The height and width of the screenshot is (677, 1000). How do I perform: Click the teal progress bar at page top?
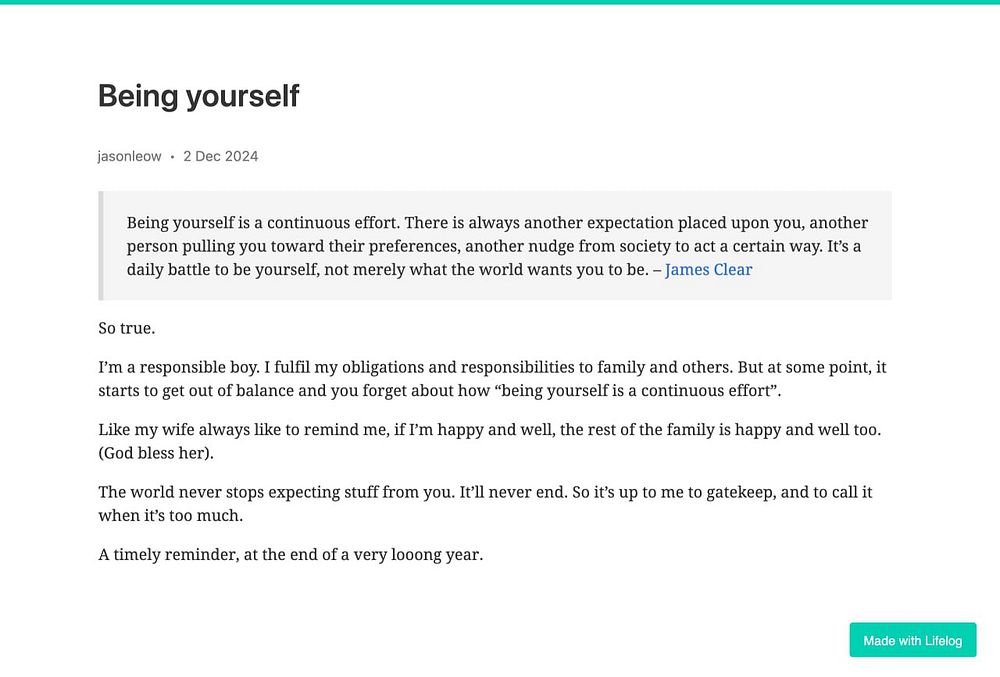click(x=500, y=2)
